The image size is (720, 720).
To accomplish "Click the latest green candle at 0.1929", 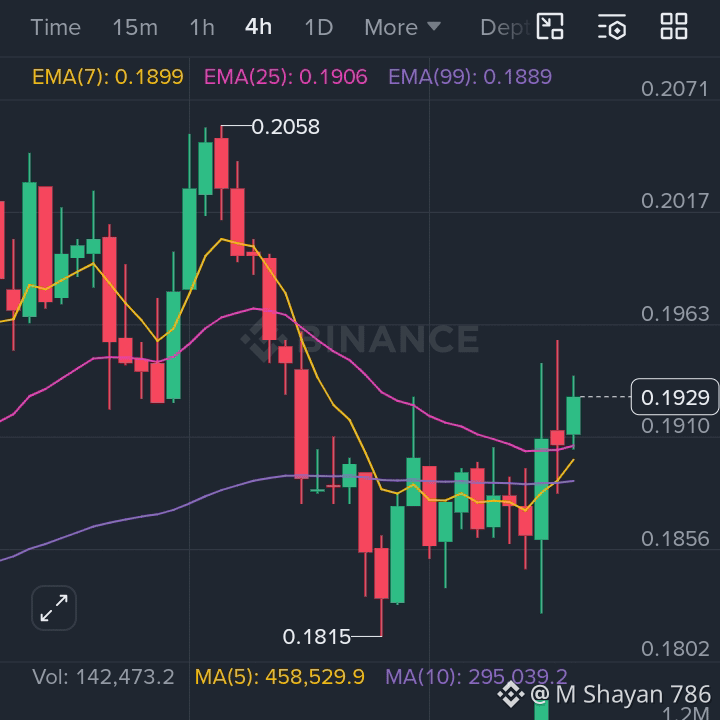I will coord(574,416).
